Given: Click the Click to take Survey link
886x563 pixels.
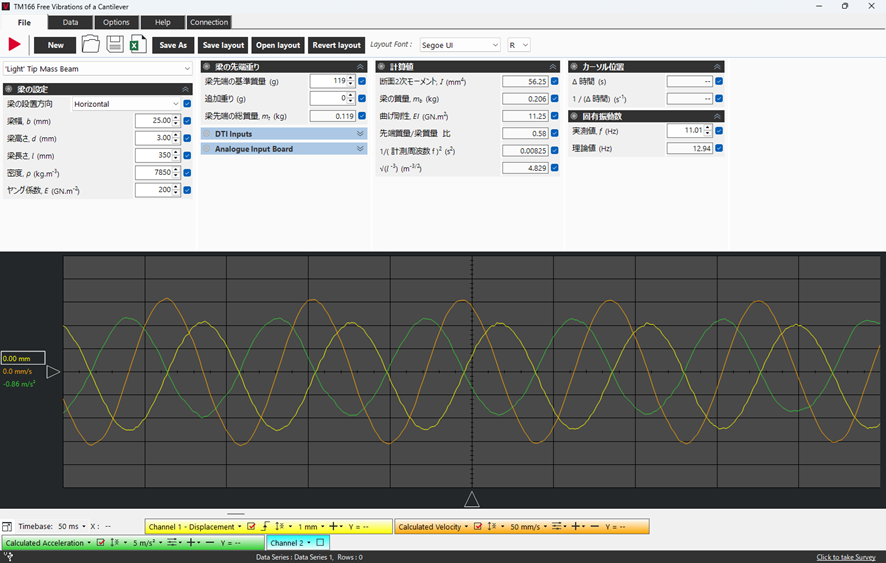Looking at the screenshot, I should (x=846, y=557).
